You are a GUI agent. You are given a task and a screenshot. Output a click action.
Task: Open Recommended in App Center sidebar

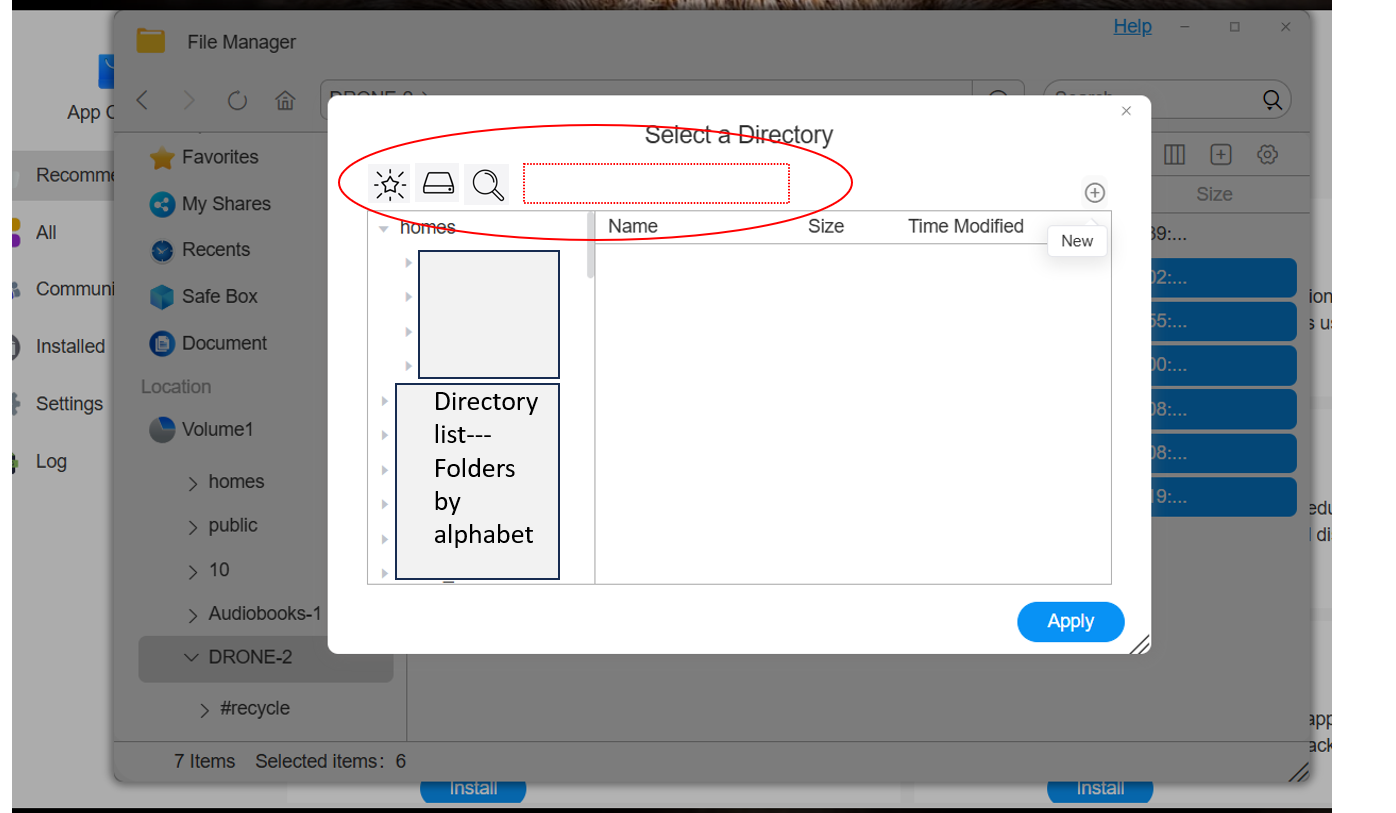65,176
